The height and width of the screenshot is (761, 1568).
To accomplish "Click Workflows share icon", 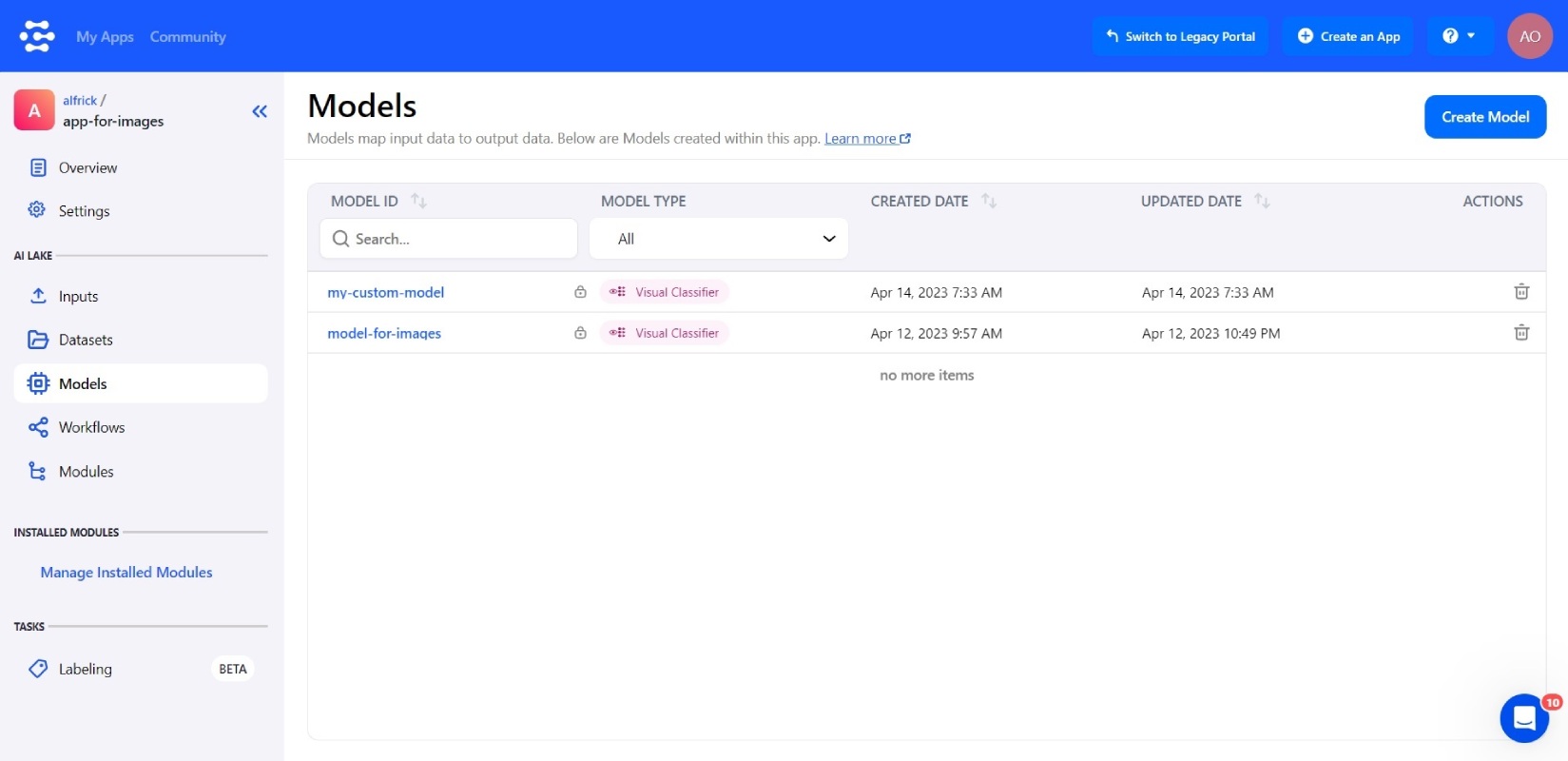I will coord(38,427).
